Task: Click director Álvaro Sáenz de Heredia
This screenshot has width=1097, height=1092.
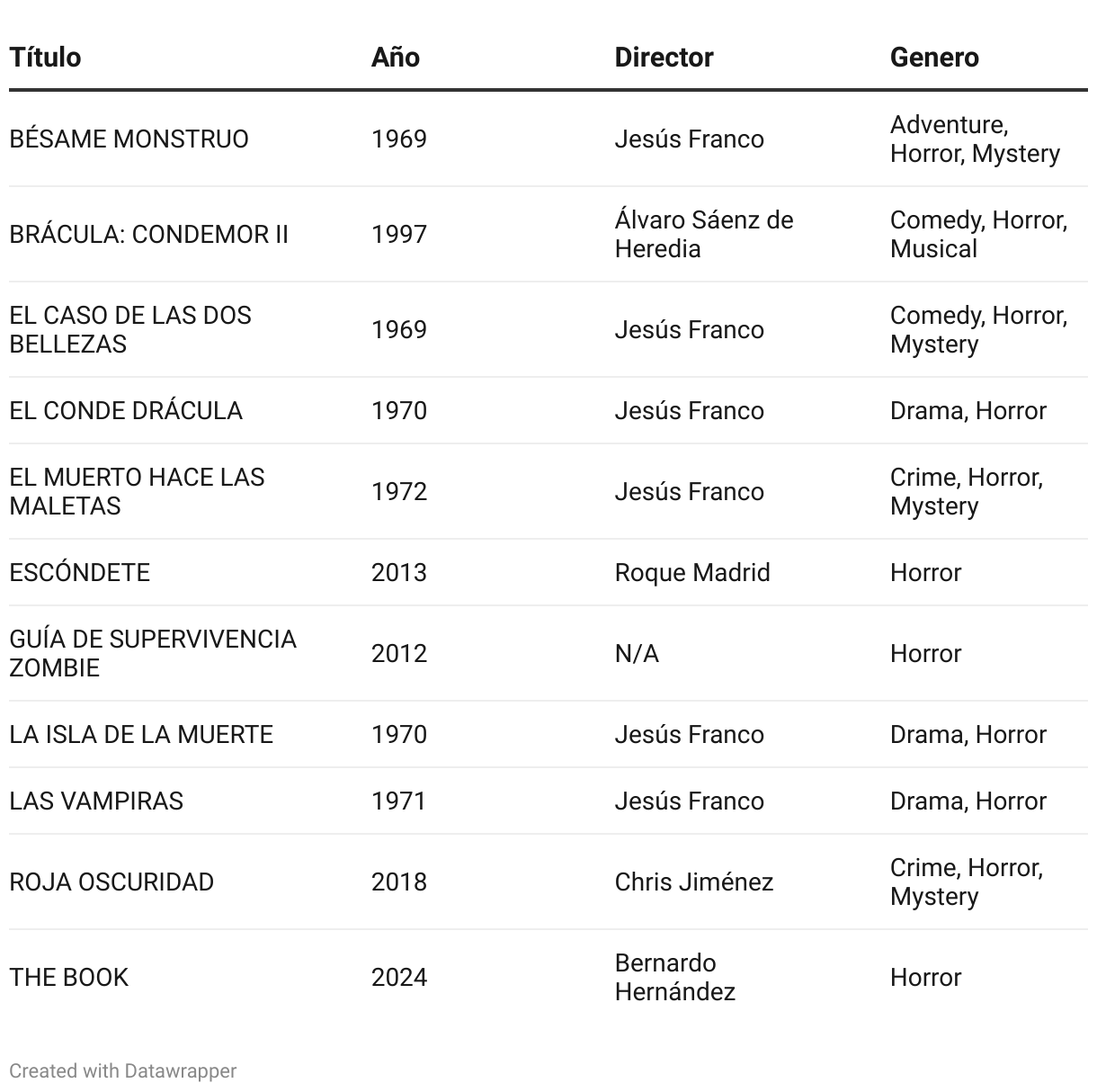Action: [x=703, y=235]
